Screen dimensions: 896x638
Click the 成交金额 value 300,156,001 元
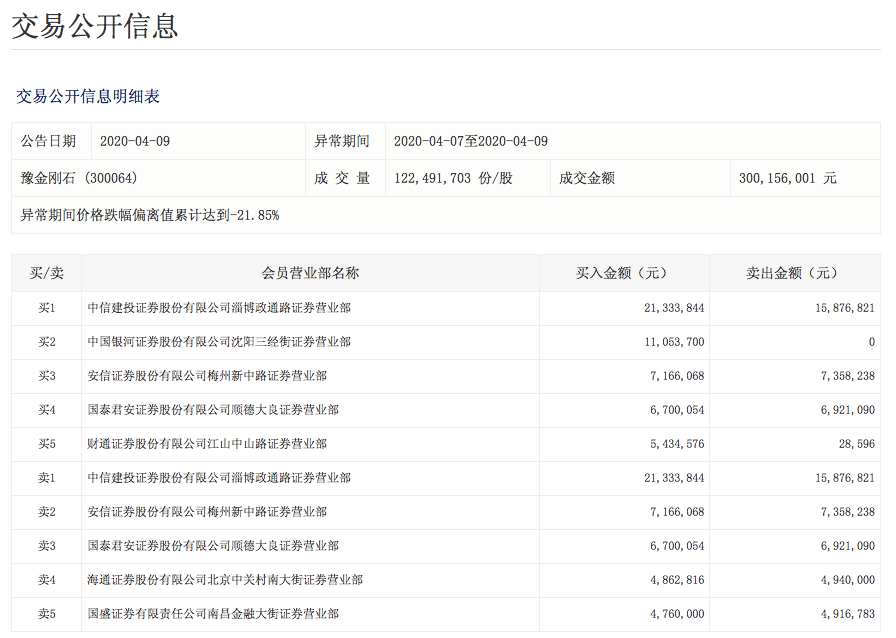coord(787,178)
